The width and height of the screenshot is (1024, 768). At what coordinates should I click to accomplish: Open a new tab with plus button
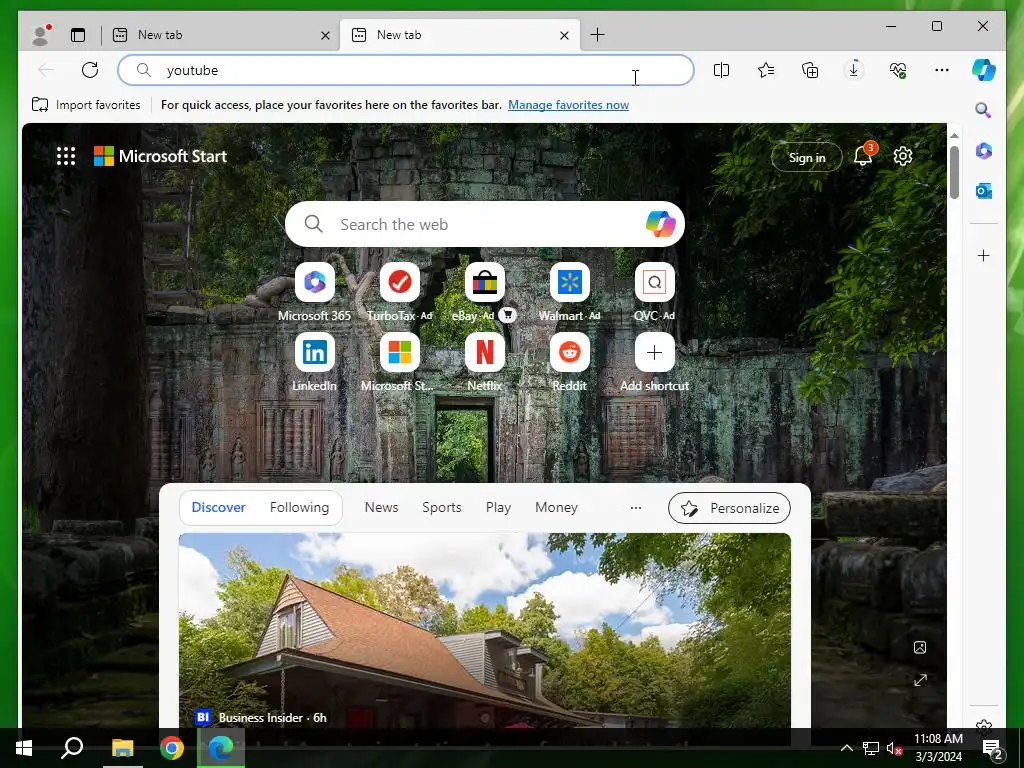pos(597,35)
